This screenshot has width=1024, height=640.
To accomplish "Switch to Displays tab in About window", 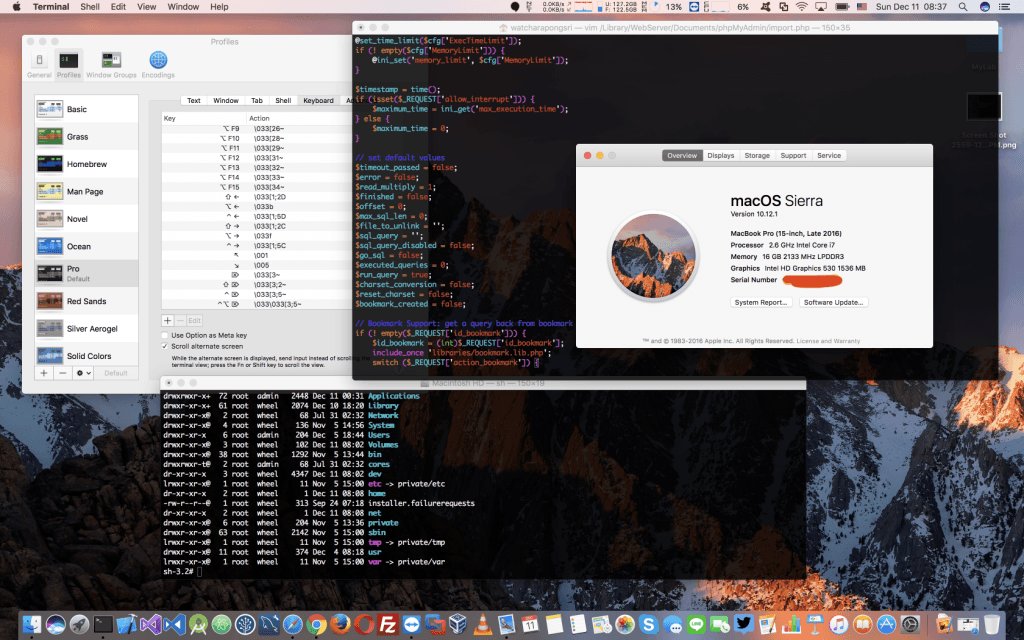I will click(720, 155).
